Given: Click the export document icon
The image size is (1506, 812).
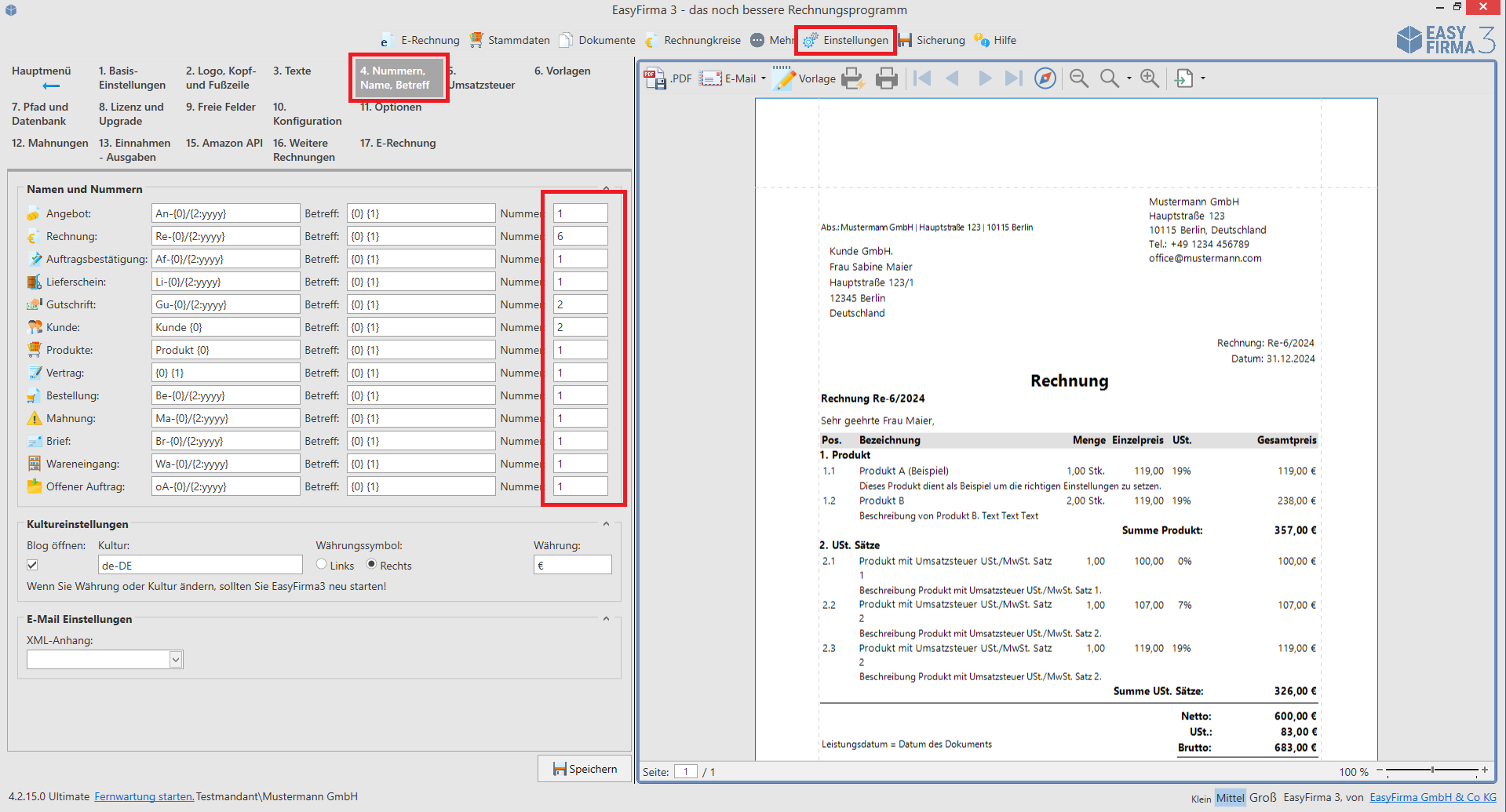Looking at the screenshot, I should pyautogui.click(x=1183, y=78).
